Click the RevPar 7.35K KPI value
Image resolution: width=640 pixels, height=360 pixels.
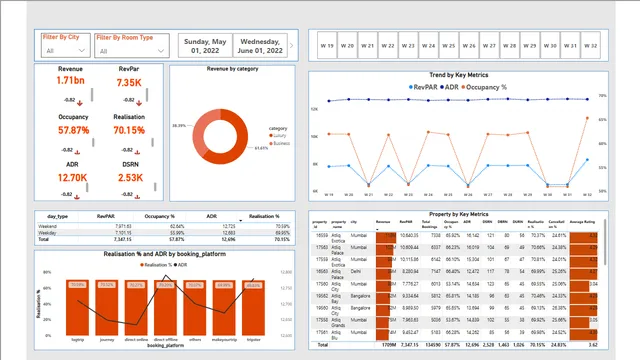pyautogui.click(x=129, y=82)
